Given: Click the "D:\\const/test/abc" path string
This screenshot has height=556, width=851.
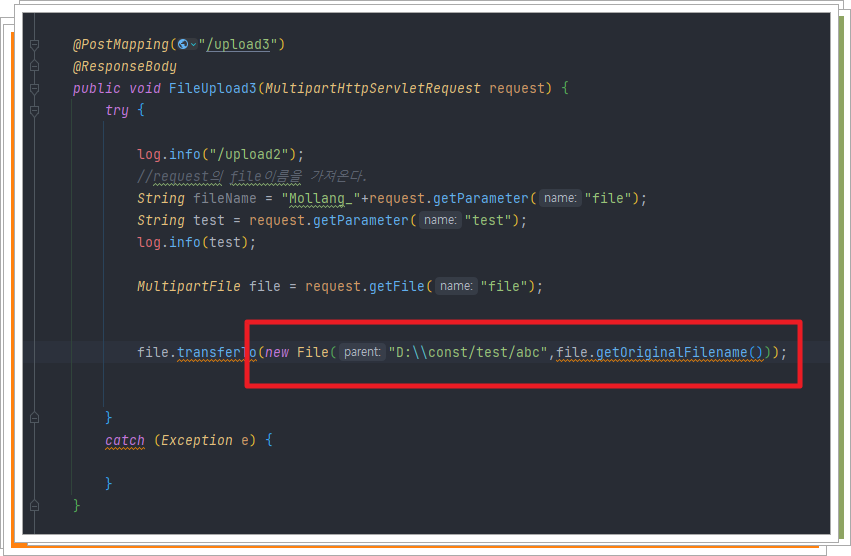Looking at the screenshot, I should [x=468, y=352].
